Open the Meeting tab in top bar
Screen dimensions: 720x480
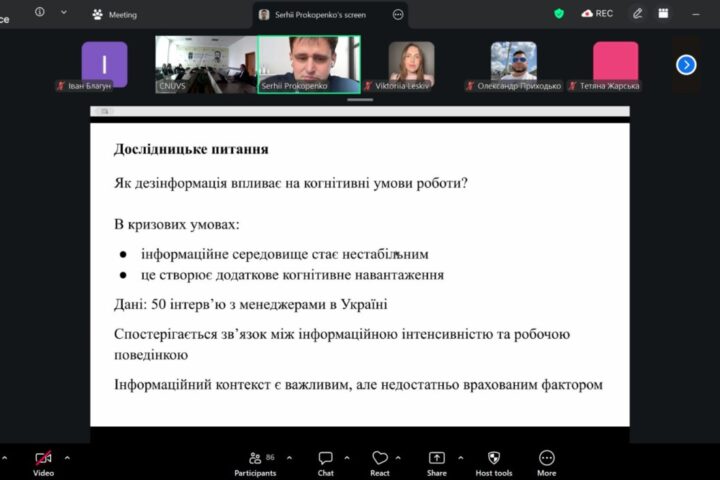coord(114,14)
